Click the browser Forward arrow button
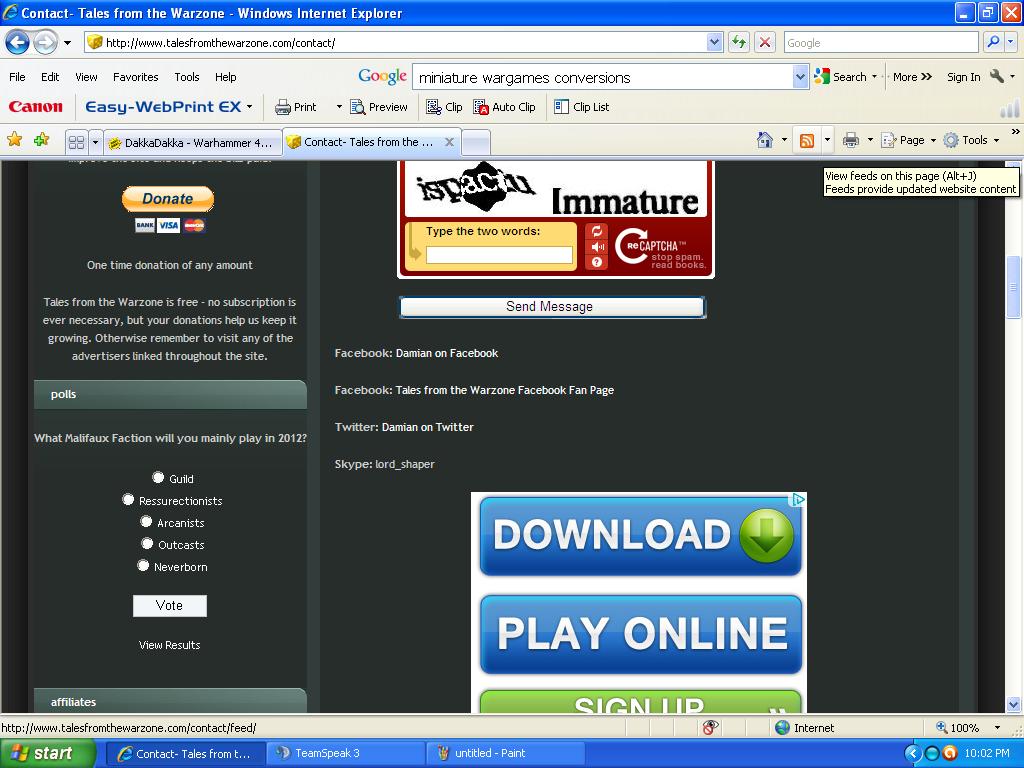 (x=45, y=43)
